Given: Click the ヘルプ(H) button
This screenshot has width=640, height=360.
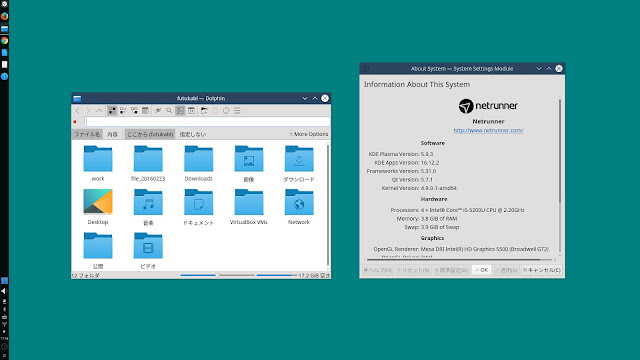Looking at the screenshot, I should [x=378, y=270].
